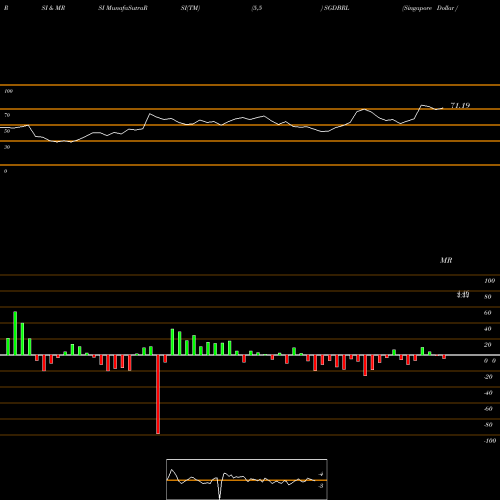Click the SGDBRL symbol text in header
The image size is (500, 500).
tap(336, 8)
